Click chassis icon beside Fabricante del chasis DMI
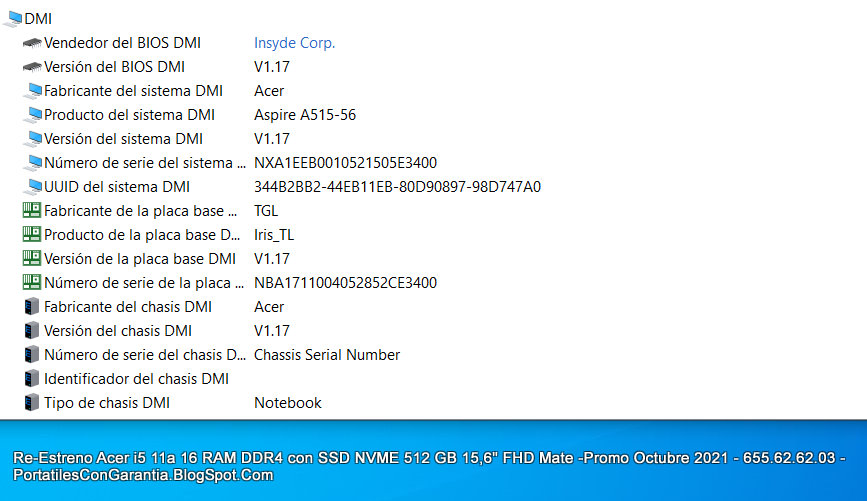Image resolution: width=867 pixels, height=501 pixels. [32, 306]
